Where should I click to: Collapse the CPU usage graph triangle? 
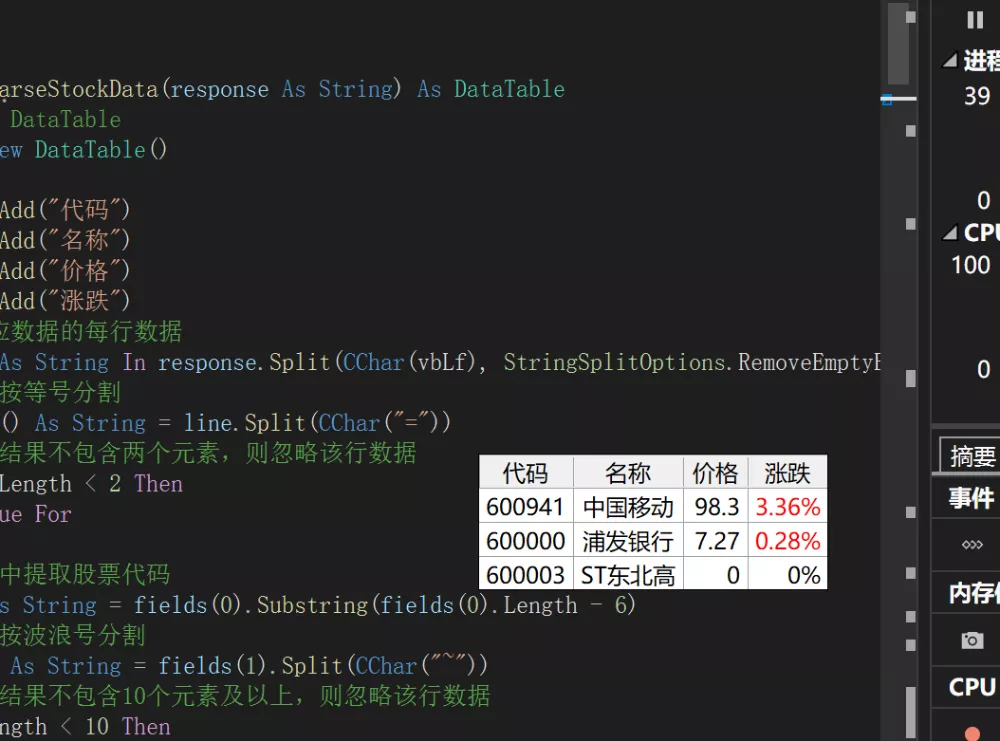tap(950, 233)
